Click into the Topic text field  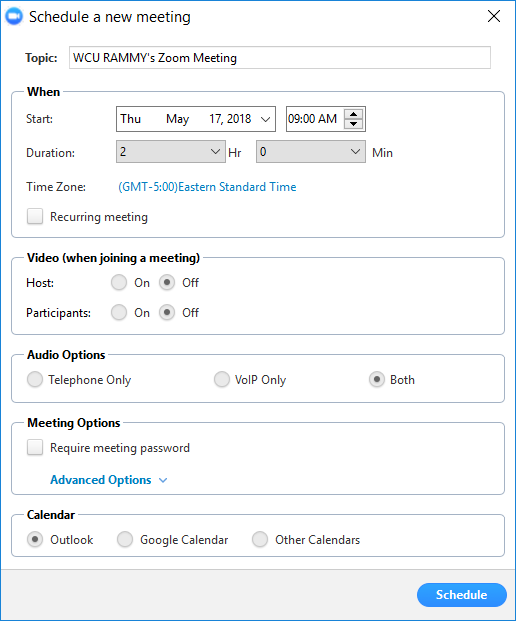280,58
